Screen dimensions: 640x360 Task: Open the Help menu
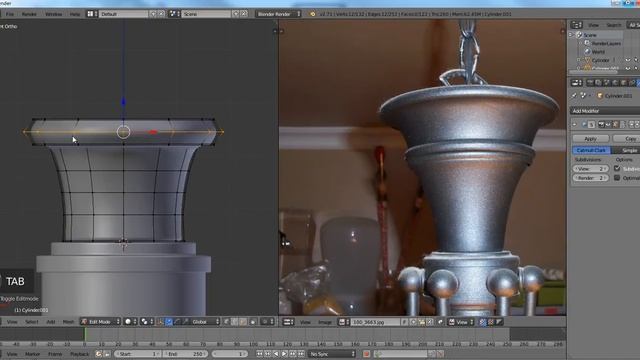[x=75, y=14]
